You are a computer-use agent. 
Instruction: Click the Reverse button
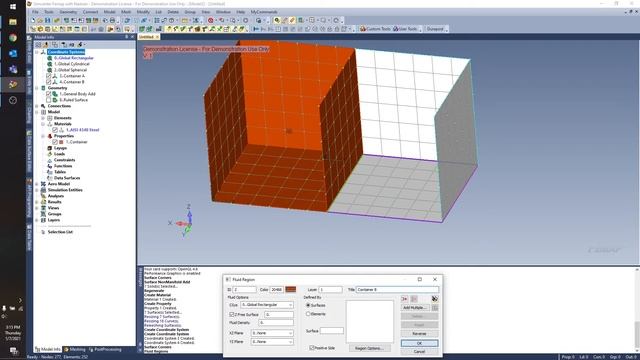pyautogui.click(x=420, y=333)
